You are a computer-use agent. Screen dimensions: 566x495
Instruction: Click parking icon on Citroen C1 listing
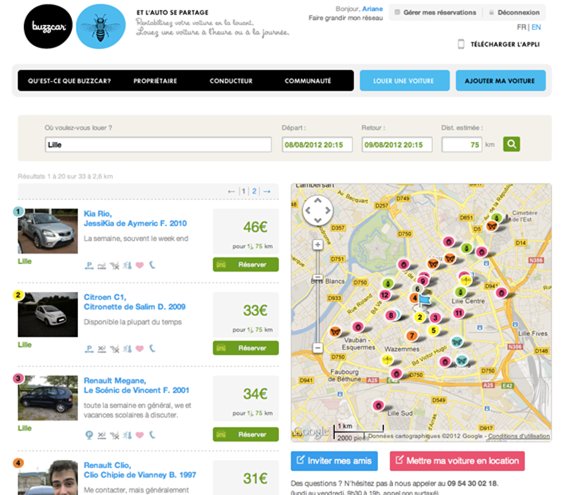[x=89, y=349]
